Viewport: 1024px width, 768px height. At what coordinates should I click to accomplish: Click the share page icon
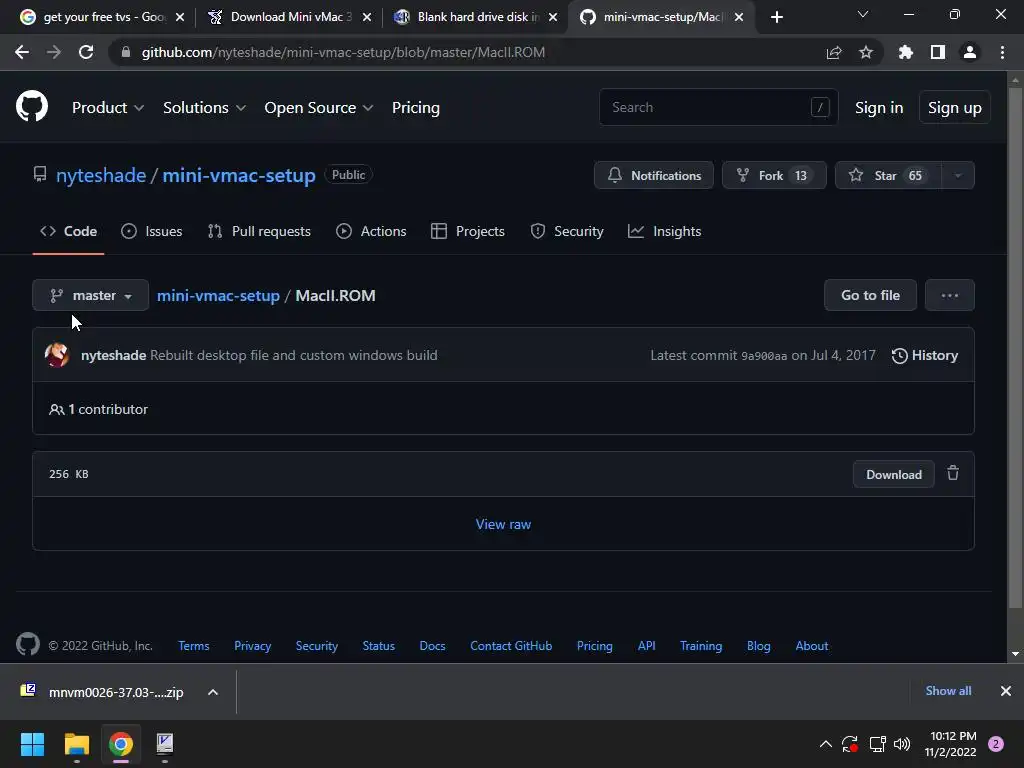834,52
